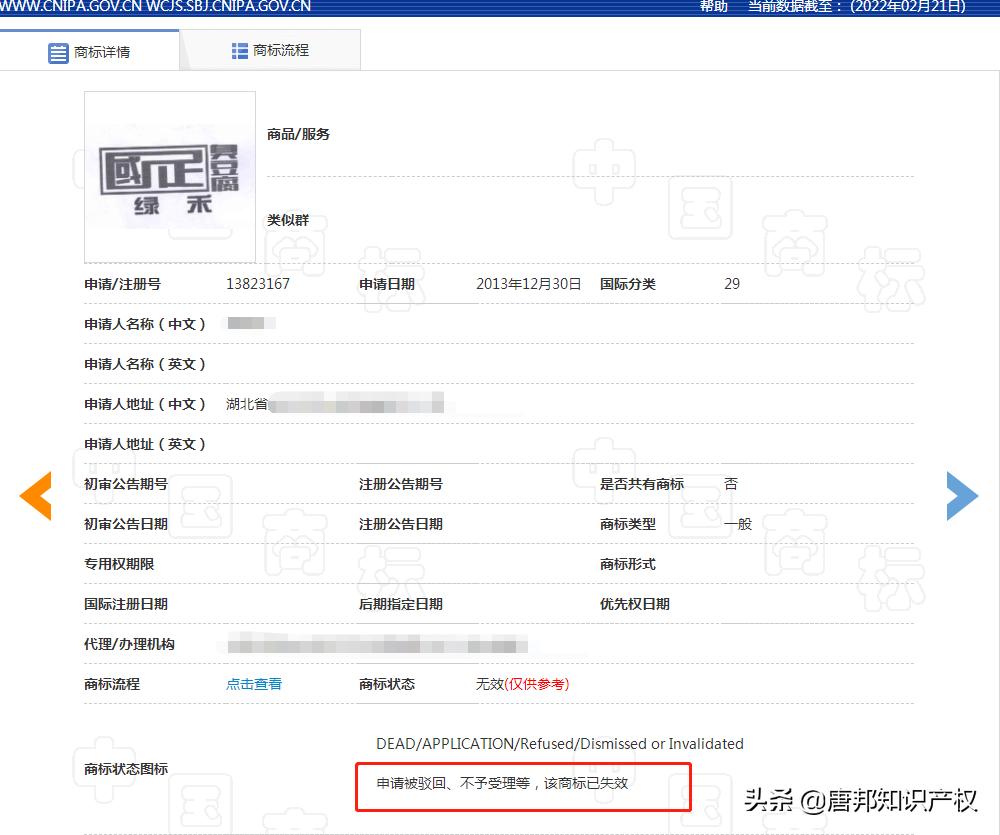This screenshot has width=1000, height=835.
Task: Click the 是否共有商标 value 否
Action: point(731,483)
